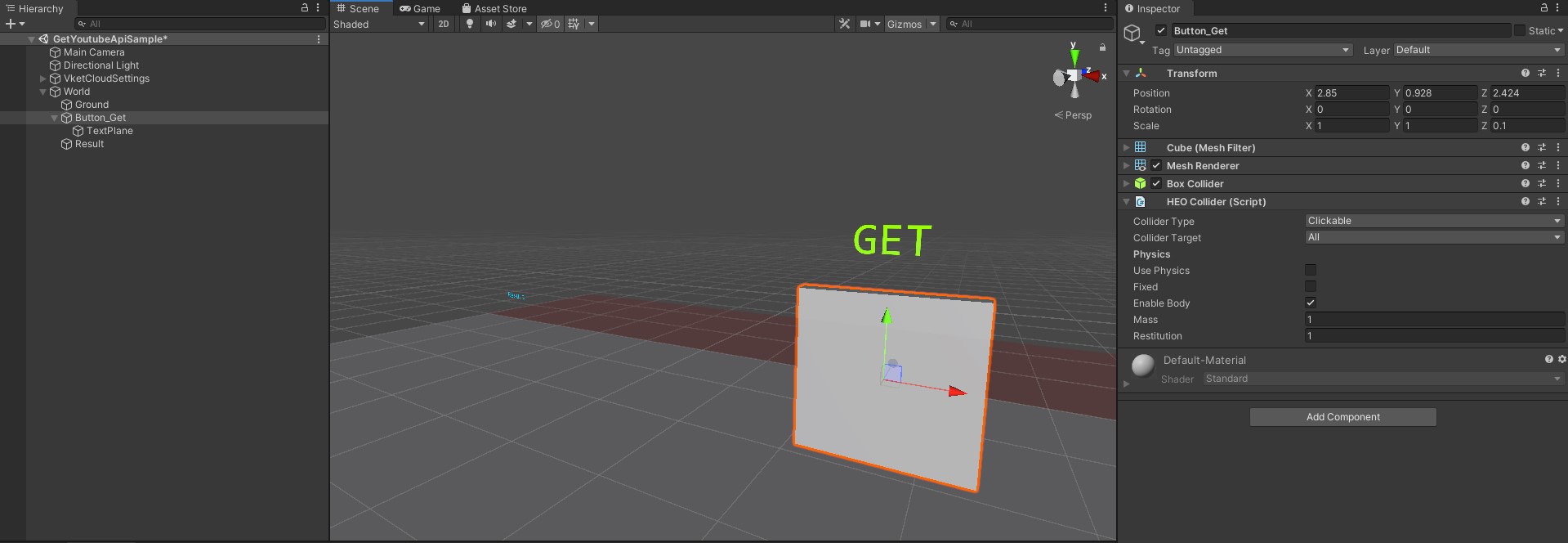Image resolution: width=1568 pixels, height=543 pixels.
Task: Switch to the Game tab
Action: (420, 8)
